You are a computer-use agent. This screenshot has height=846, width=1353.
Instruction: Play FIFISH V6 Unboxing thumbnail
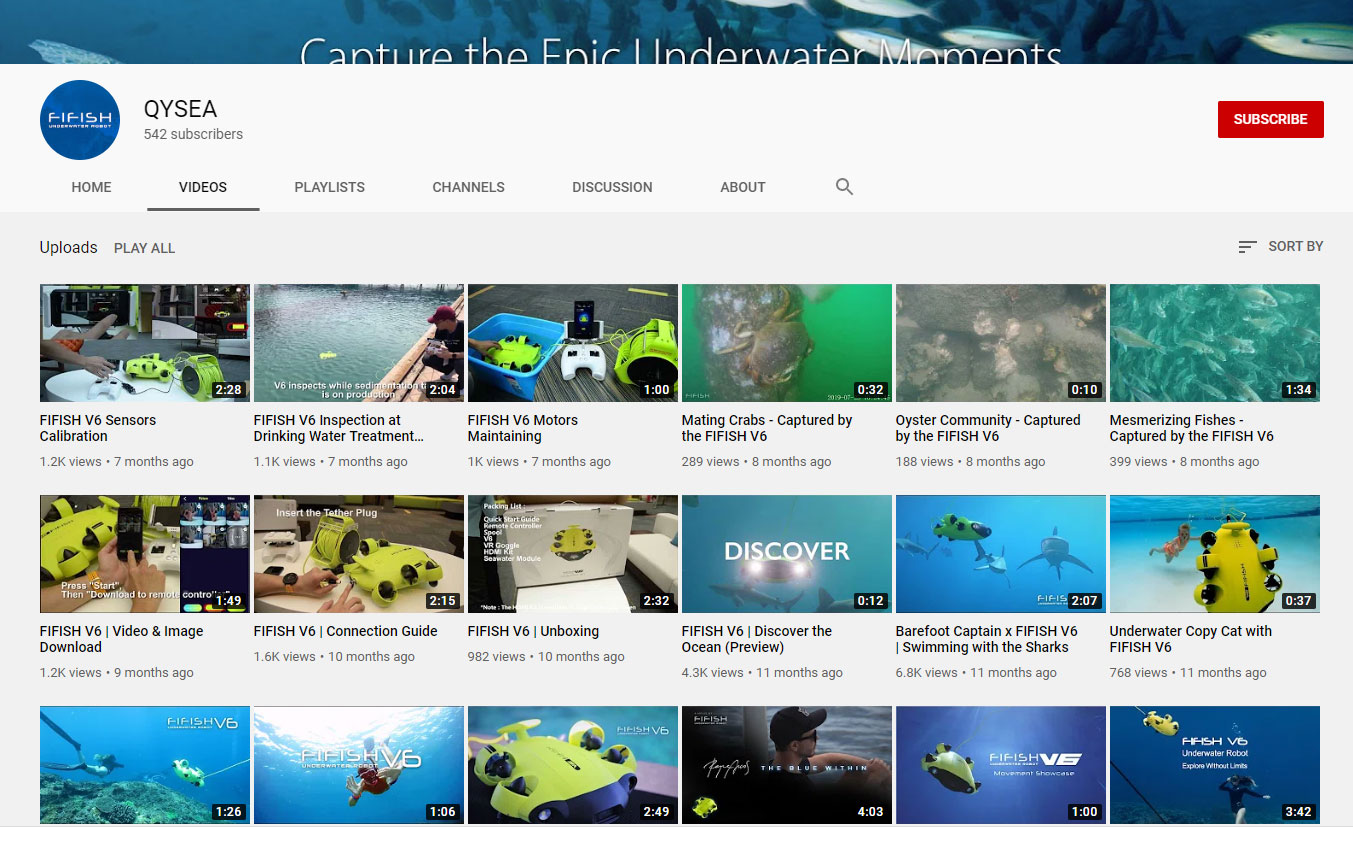573,554
